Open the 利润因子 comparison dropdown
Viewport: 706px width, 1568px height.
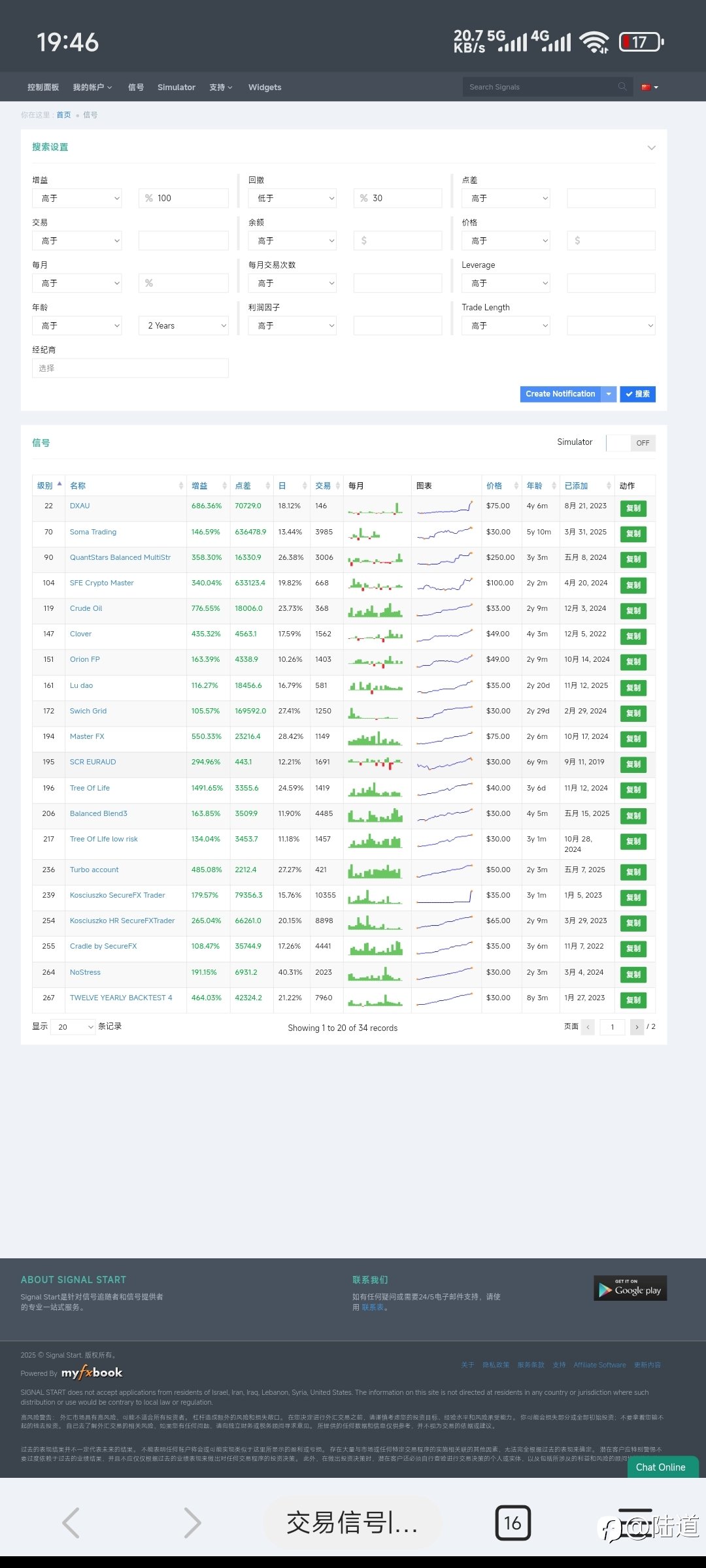point(292,325)
